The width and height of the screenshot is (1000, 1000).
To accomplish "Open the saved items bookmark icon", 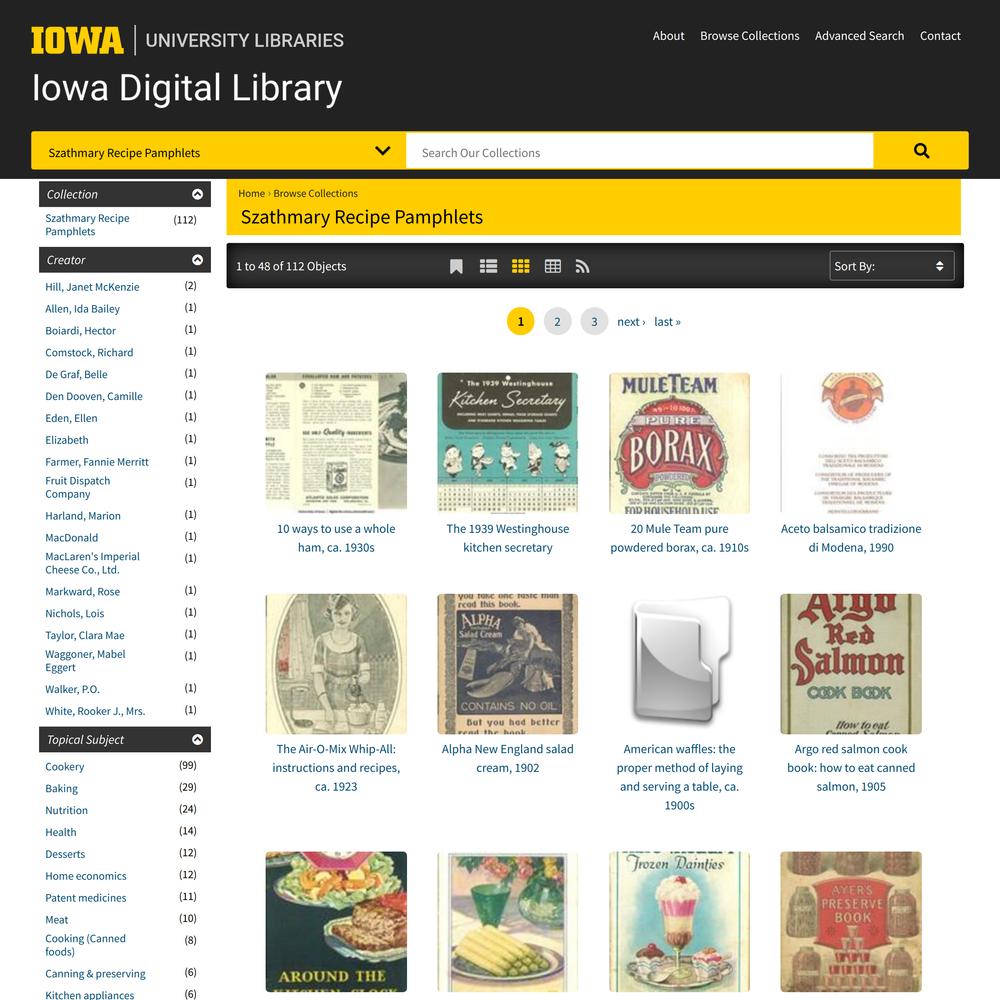I will [456, 266].
